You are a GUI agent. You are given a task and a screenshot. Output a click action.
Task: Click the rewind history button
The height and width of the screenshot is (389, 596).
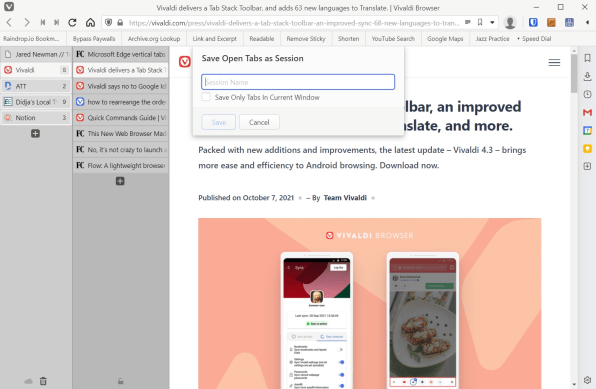point(43,23)
